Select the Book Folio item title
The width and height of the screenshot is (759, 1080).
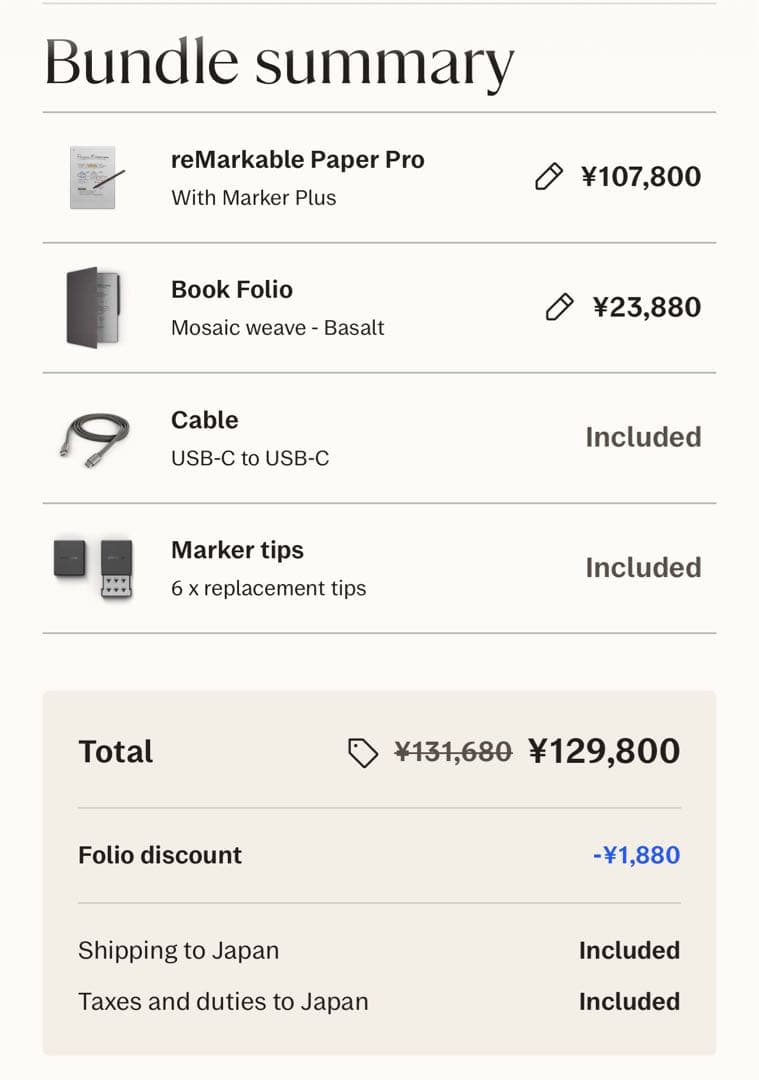pyautogui.click(x=232, y=290)
